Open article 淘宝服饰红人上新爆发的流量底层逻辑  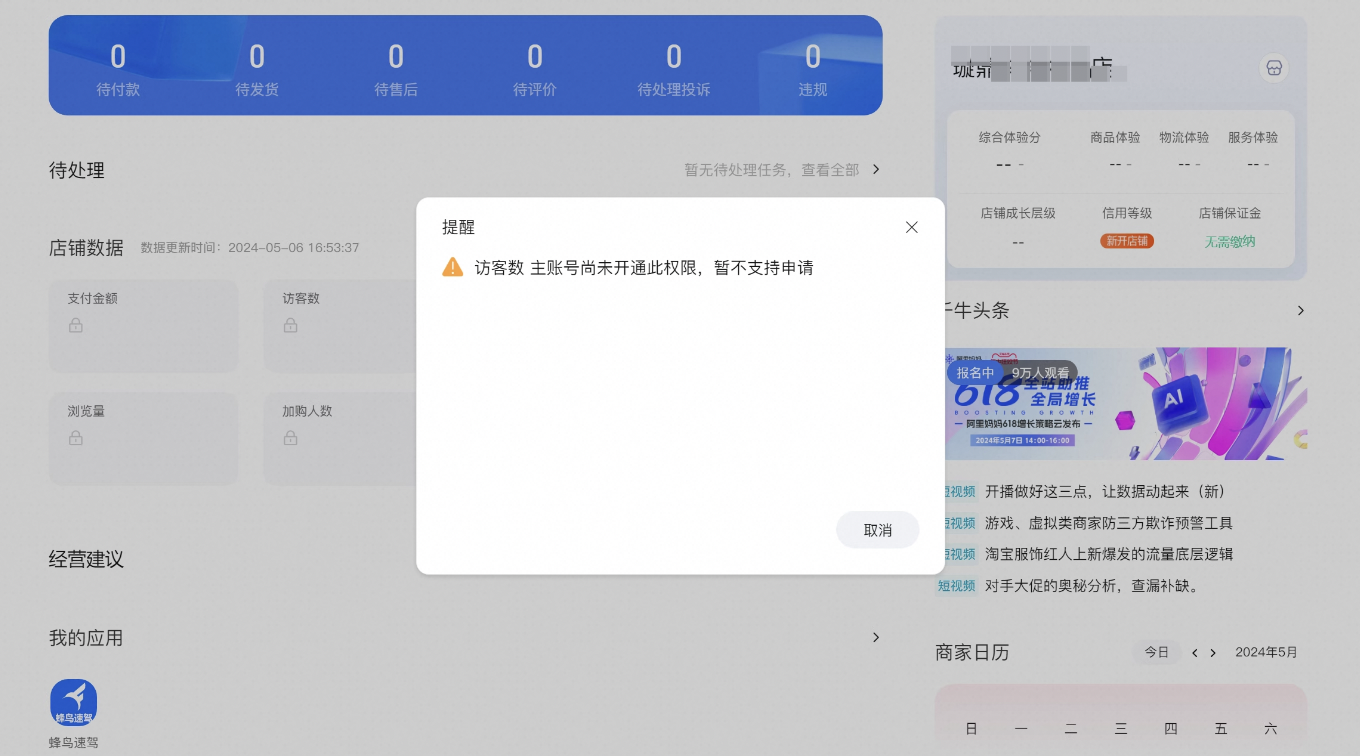pyautogui.click(x=1109, y=554)
